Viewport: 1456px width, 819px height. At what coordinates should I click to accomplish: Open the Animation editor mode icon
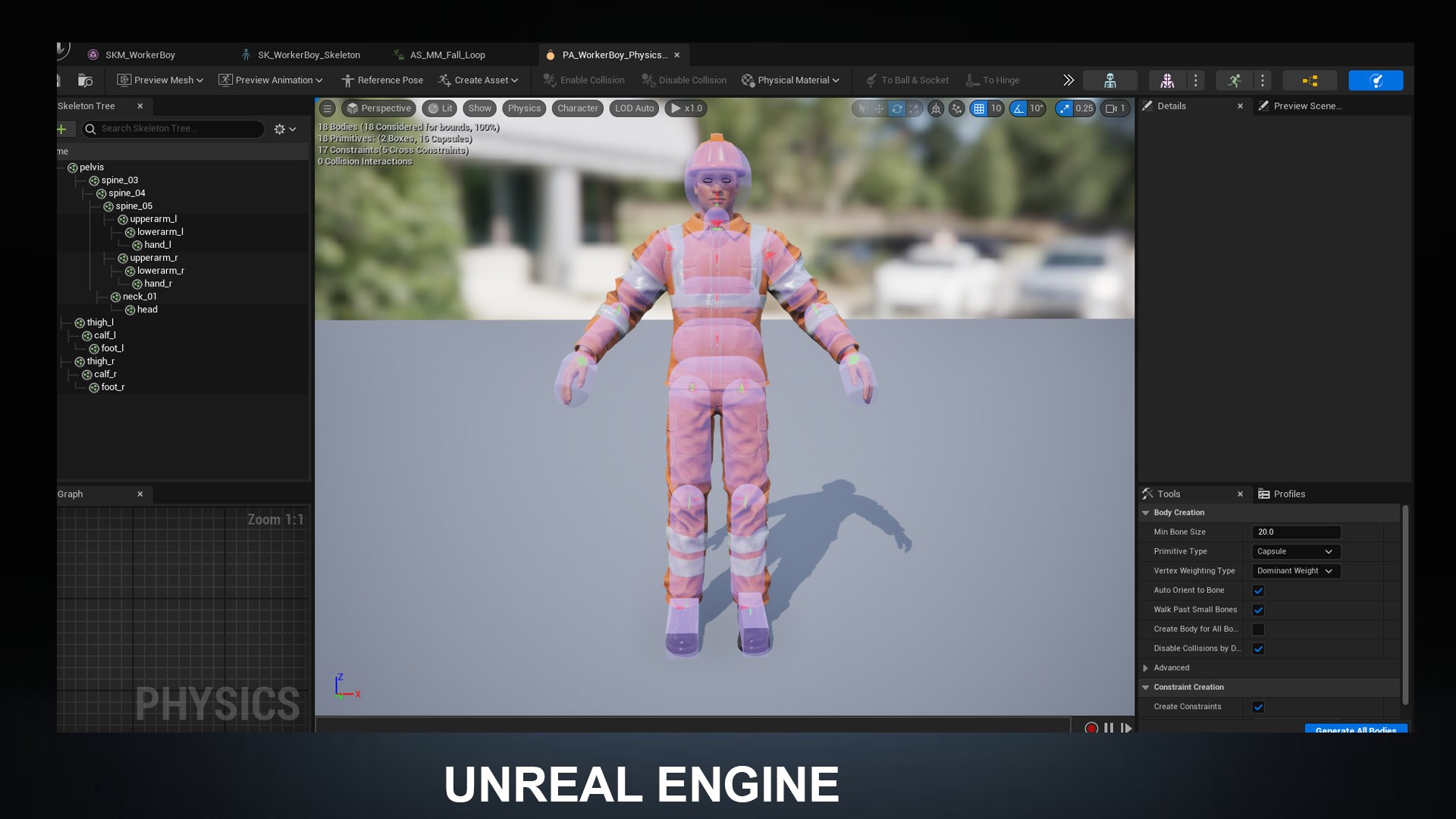coord(1234,80)
